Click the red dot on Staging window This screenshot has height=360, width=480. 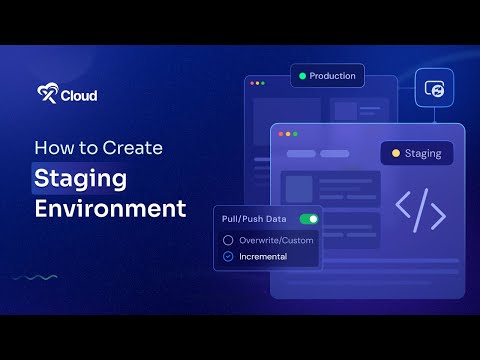tap(281, 134)
